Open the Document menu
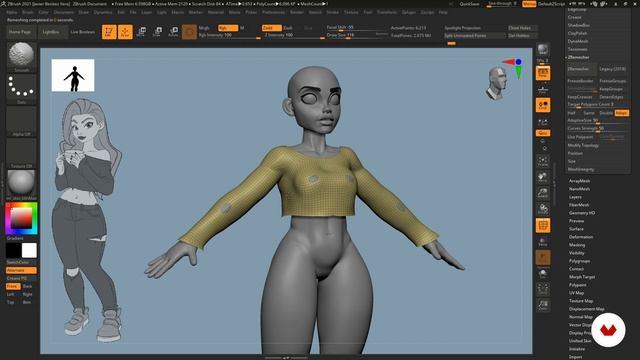 click(64, 12)
